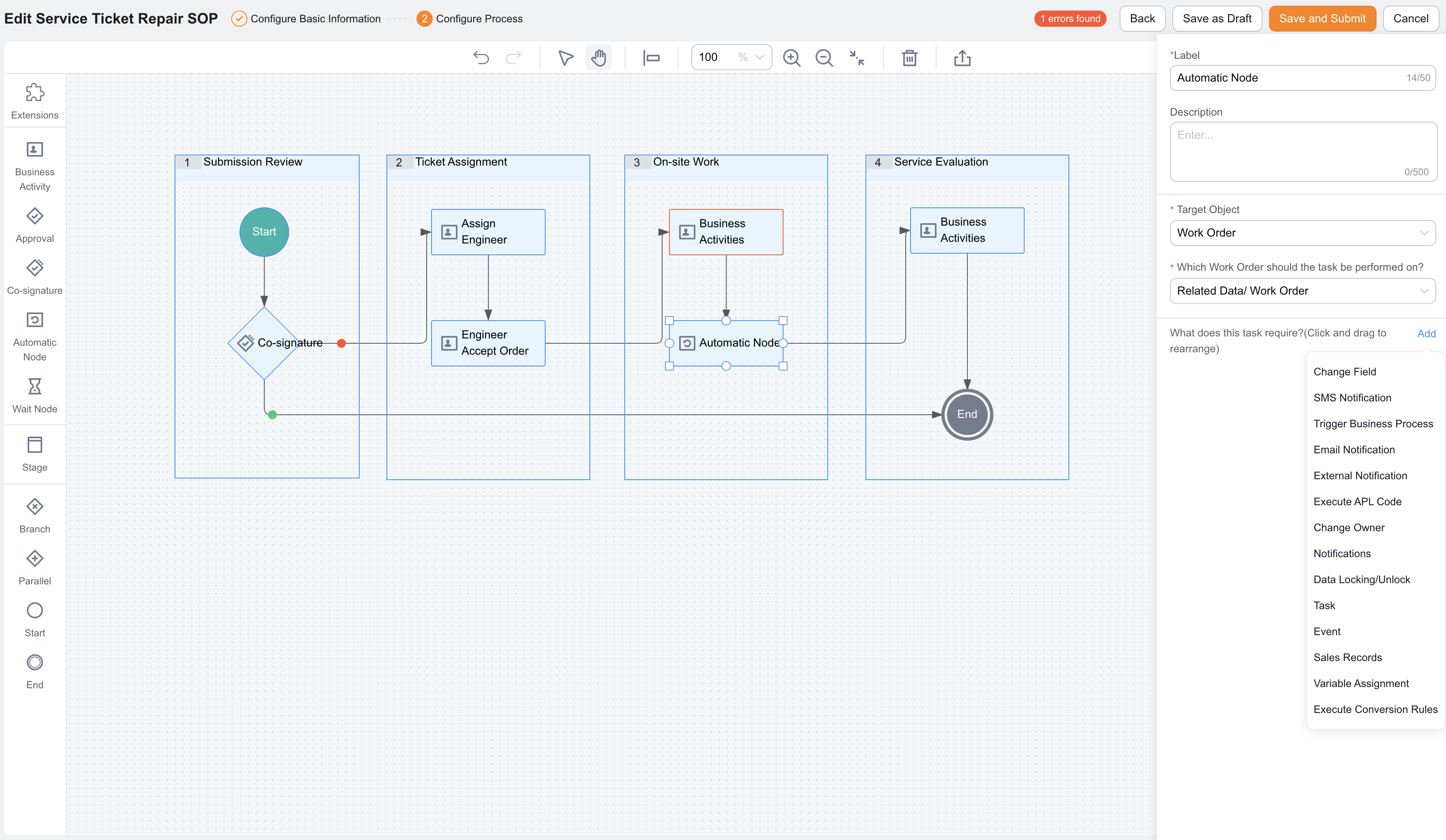Image resolution: width=1446 pixels, height=840 pixels.
Task: Choose Trigger Business Process menu entry
Action: (1373, 423)
